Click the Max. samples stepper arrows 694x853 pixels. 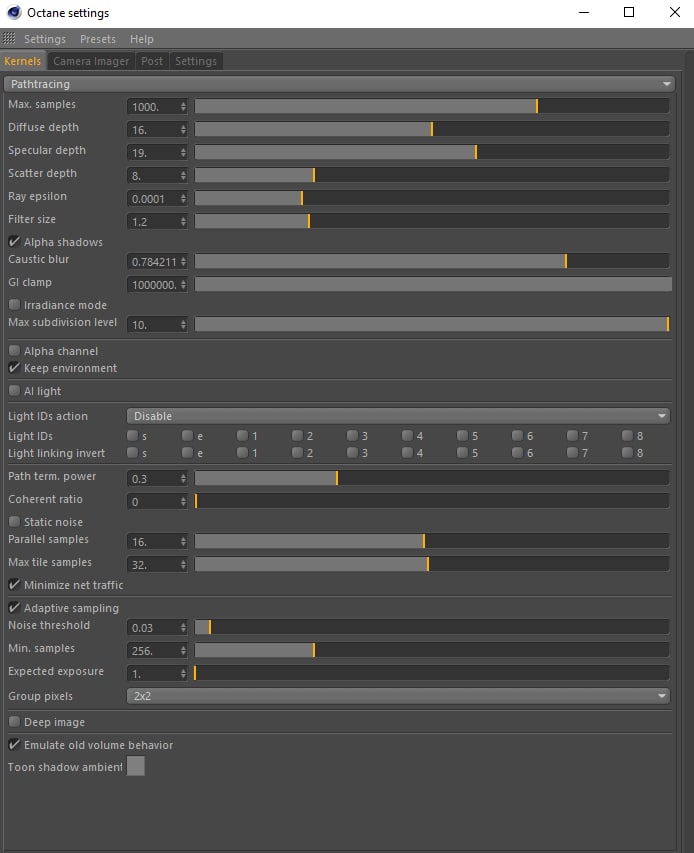[183, 107]
